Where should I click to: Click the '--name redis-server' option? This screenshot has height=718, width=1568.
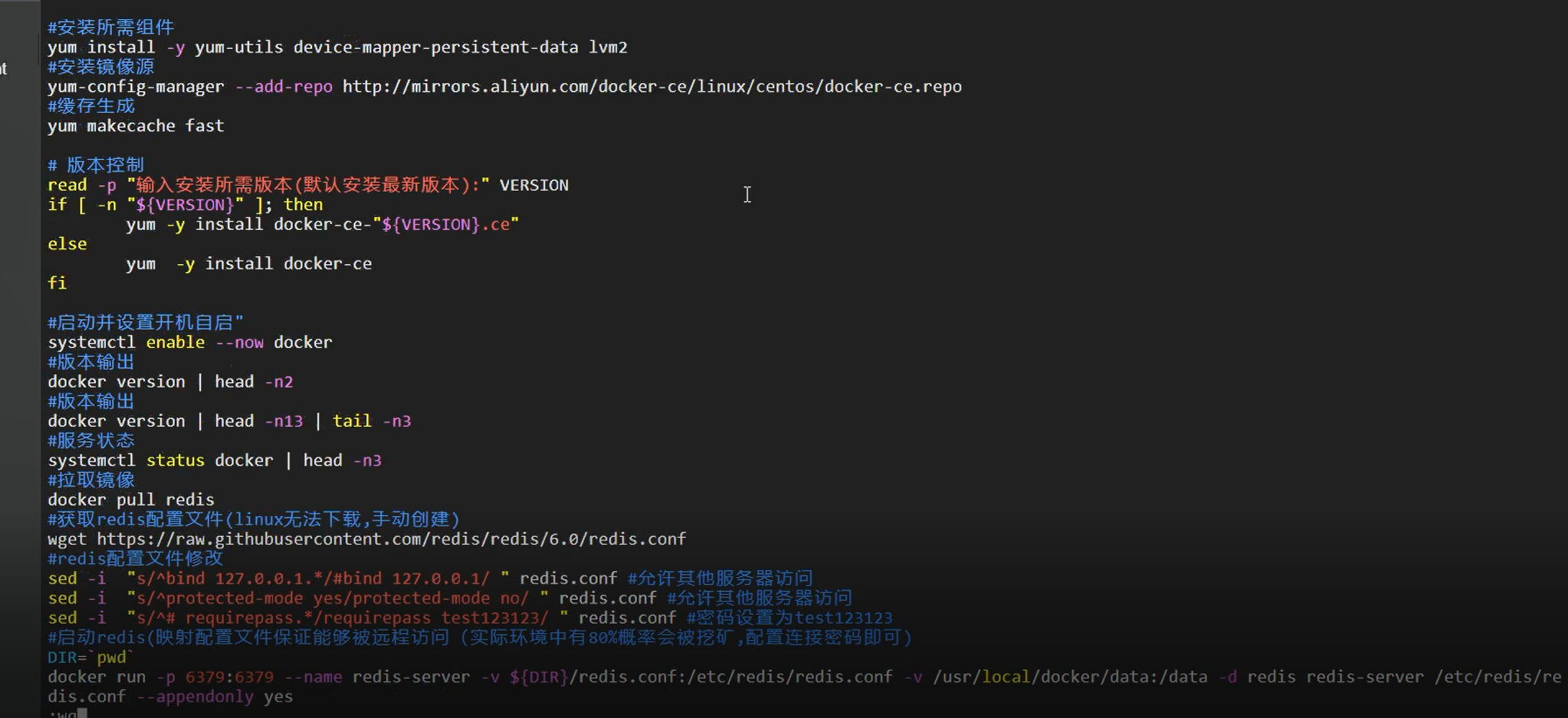377,677
